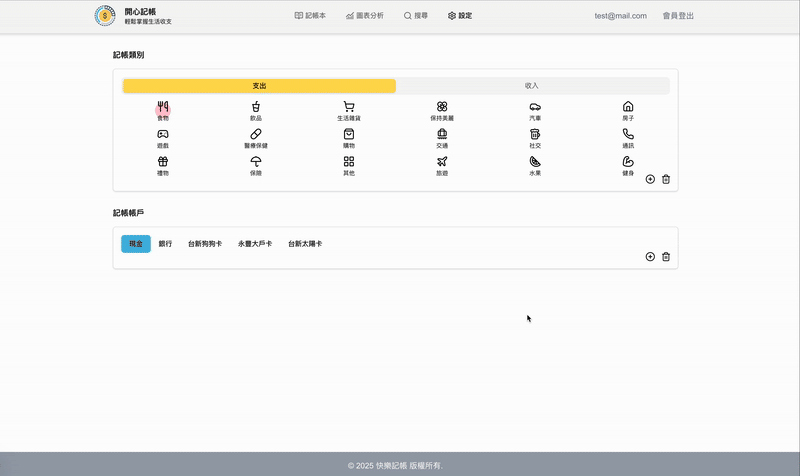Select the 水果 watermelon category icon
800x476 pixels.
pos(535,162)
